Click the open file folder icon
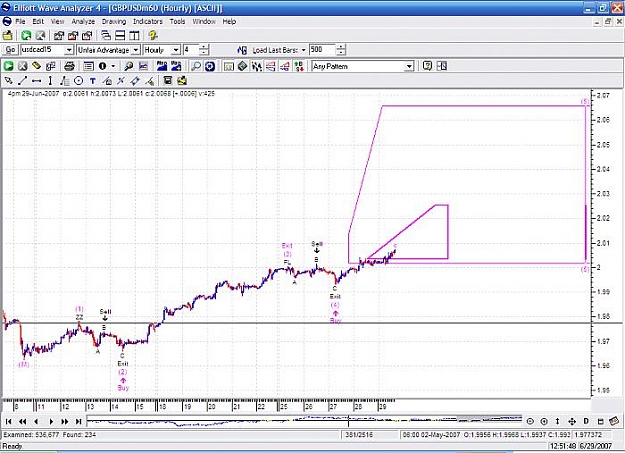The image size is (625, 453). tap(8, 35)
